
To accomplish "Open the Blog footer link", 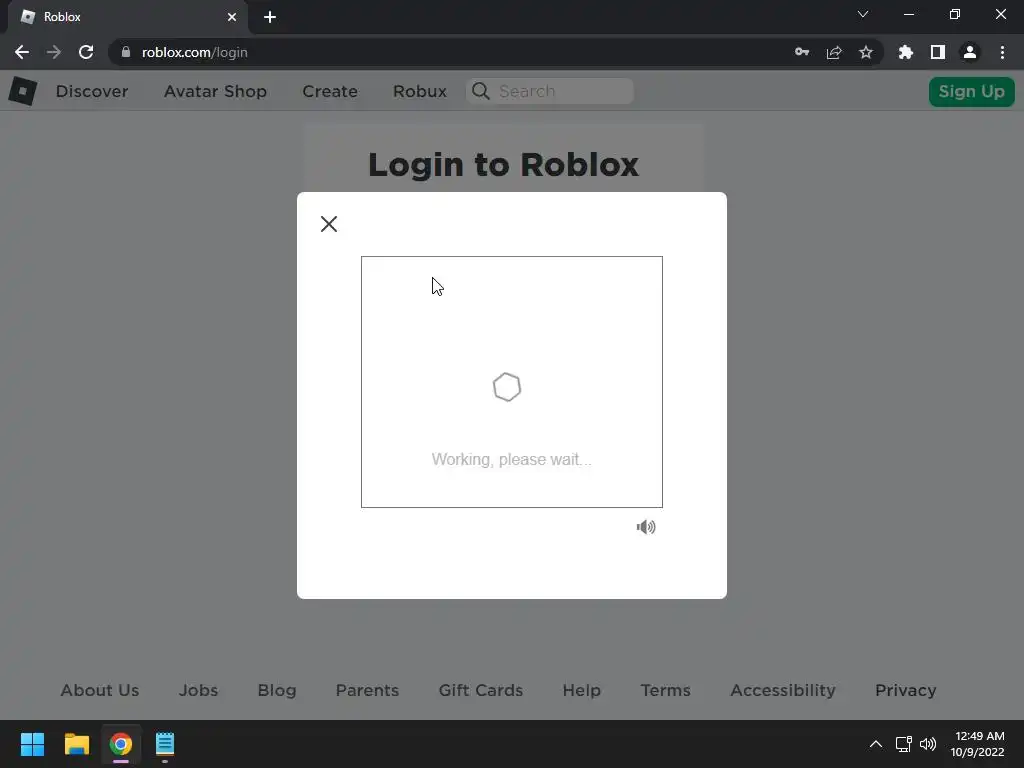I will (277, 690).
